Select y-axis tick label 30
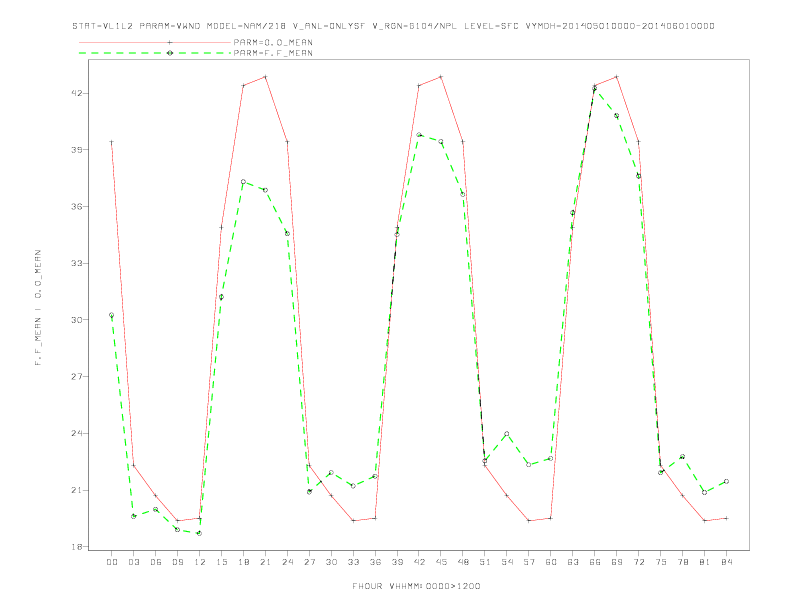The image size is (792, 612). [x=76, y=320]
